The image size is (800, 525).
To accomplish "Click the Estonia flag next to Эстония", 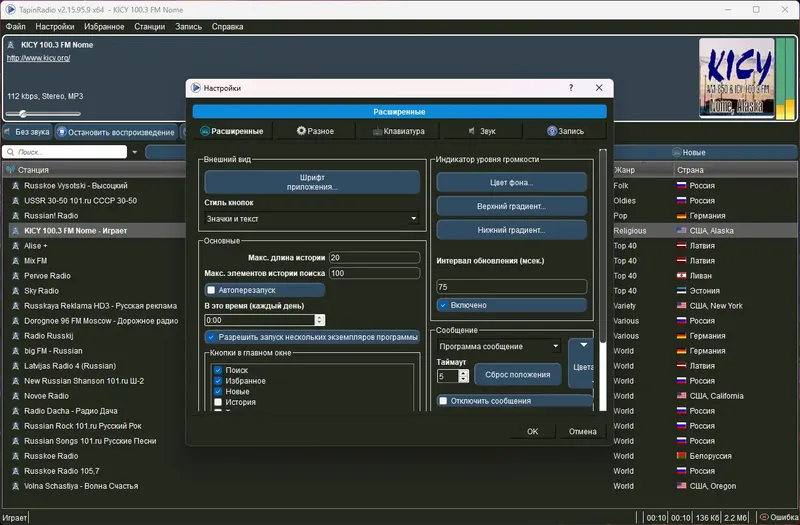I will click(681, 291).
